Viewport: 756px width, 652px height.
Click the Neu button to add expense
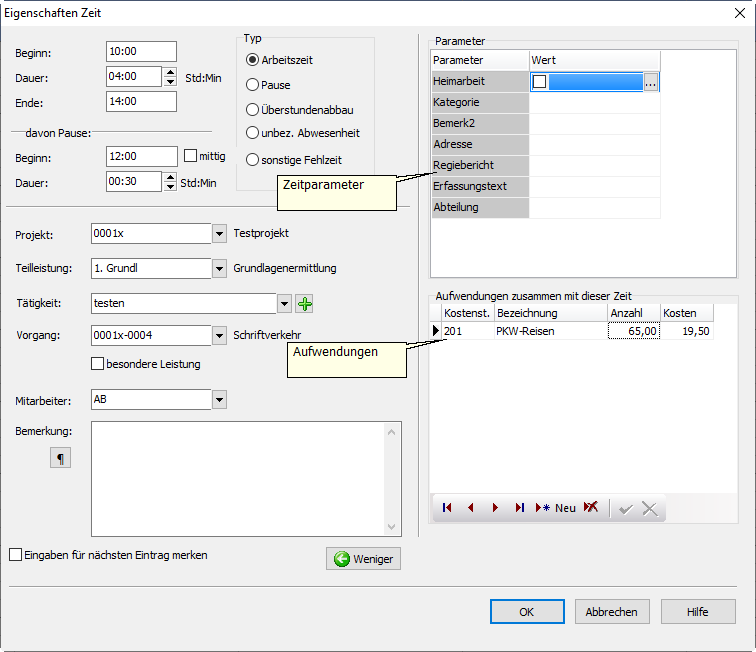[x=557, y=508]
